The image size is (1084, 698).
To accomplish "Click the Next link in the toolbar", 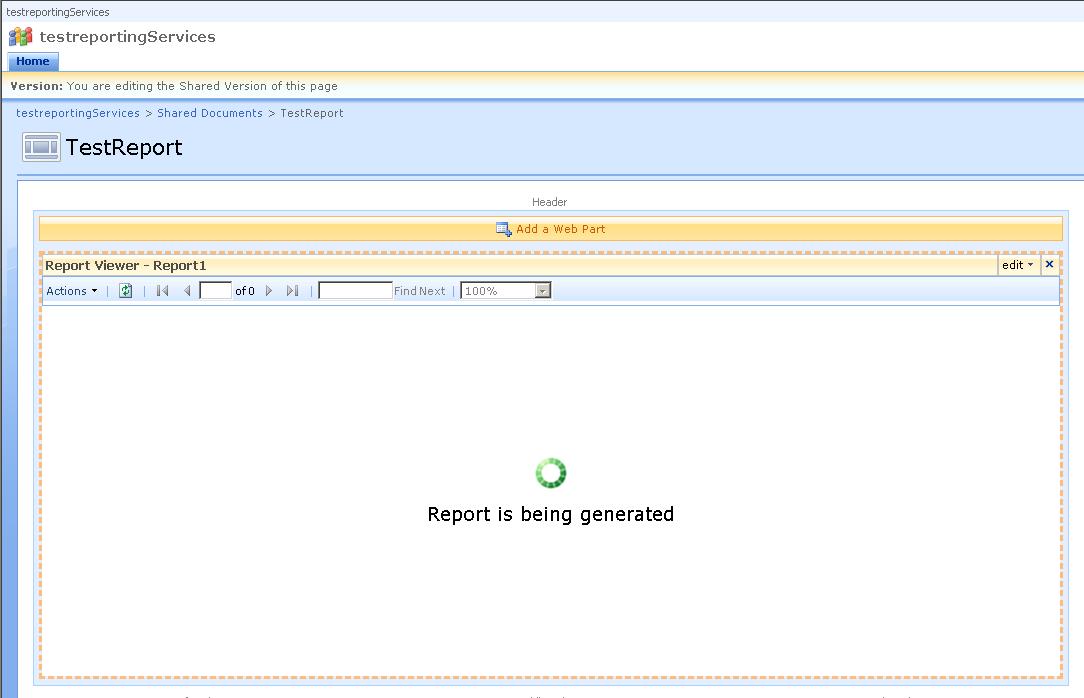I will coord(432,291).
